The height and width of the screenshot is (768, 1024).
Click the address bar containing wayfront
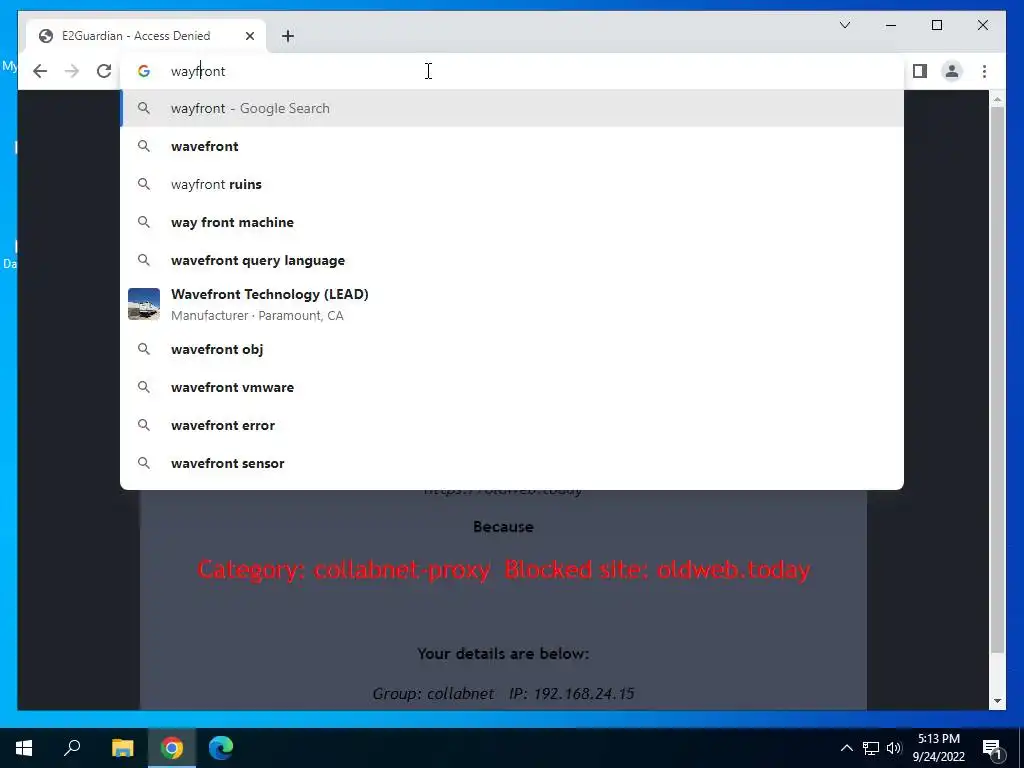513,71
